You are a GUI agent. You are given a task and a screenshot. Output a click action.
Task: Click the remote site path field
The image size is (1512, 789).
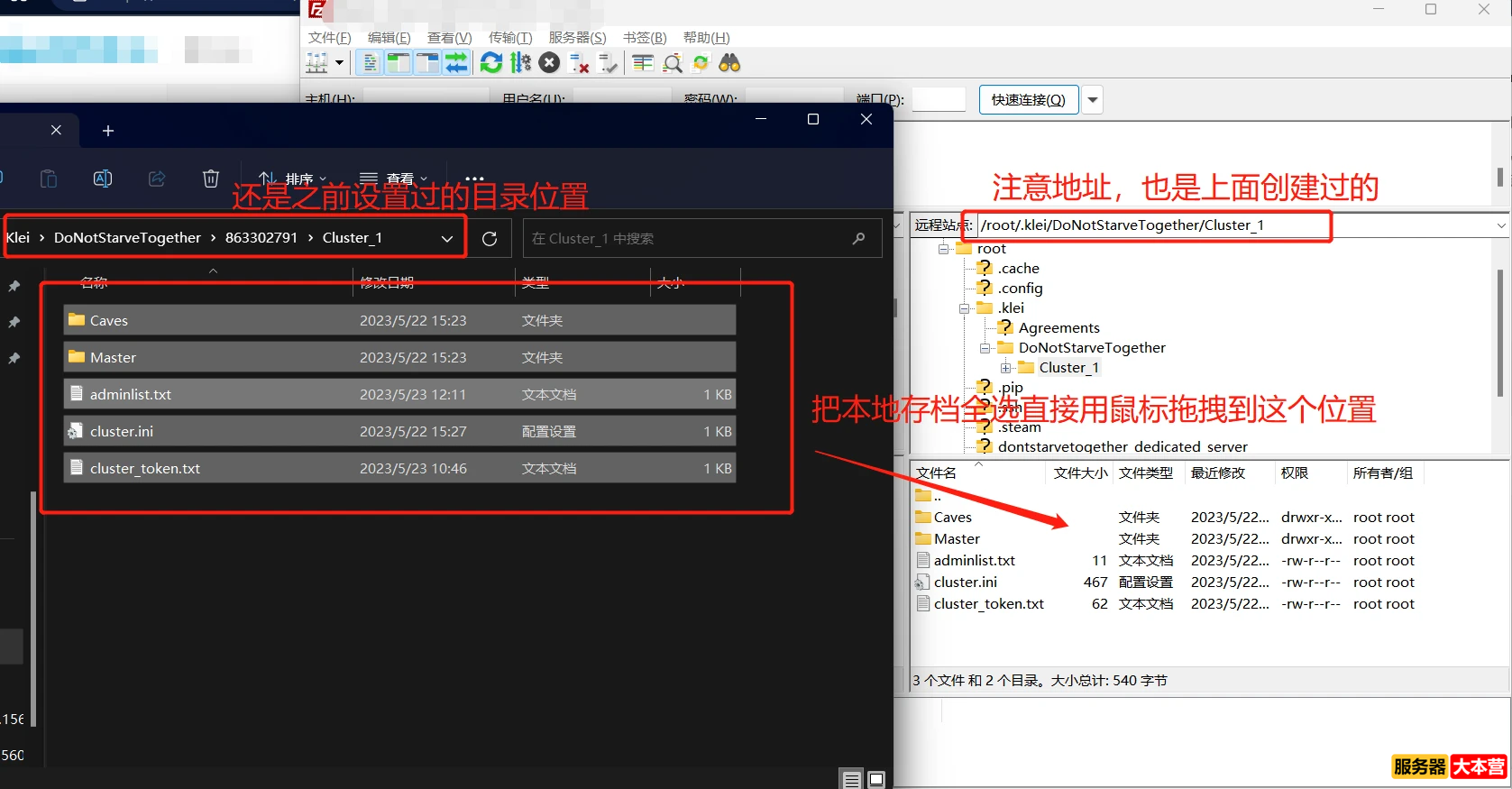click(x=1233, y=225)
